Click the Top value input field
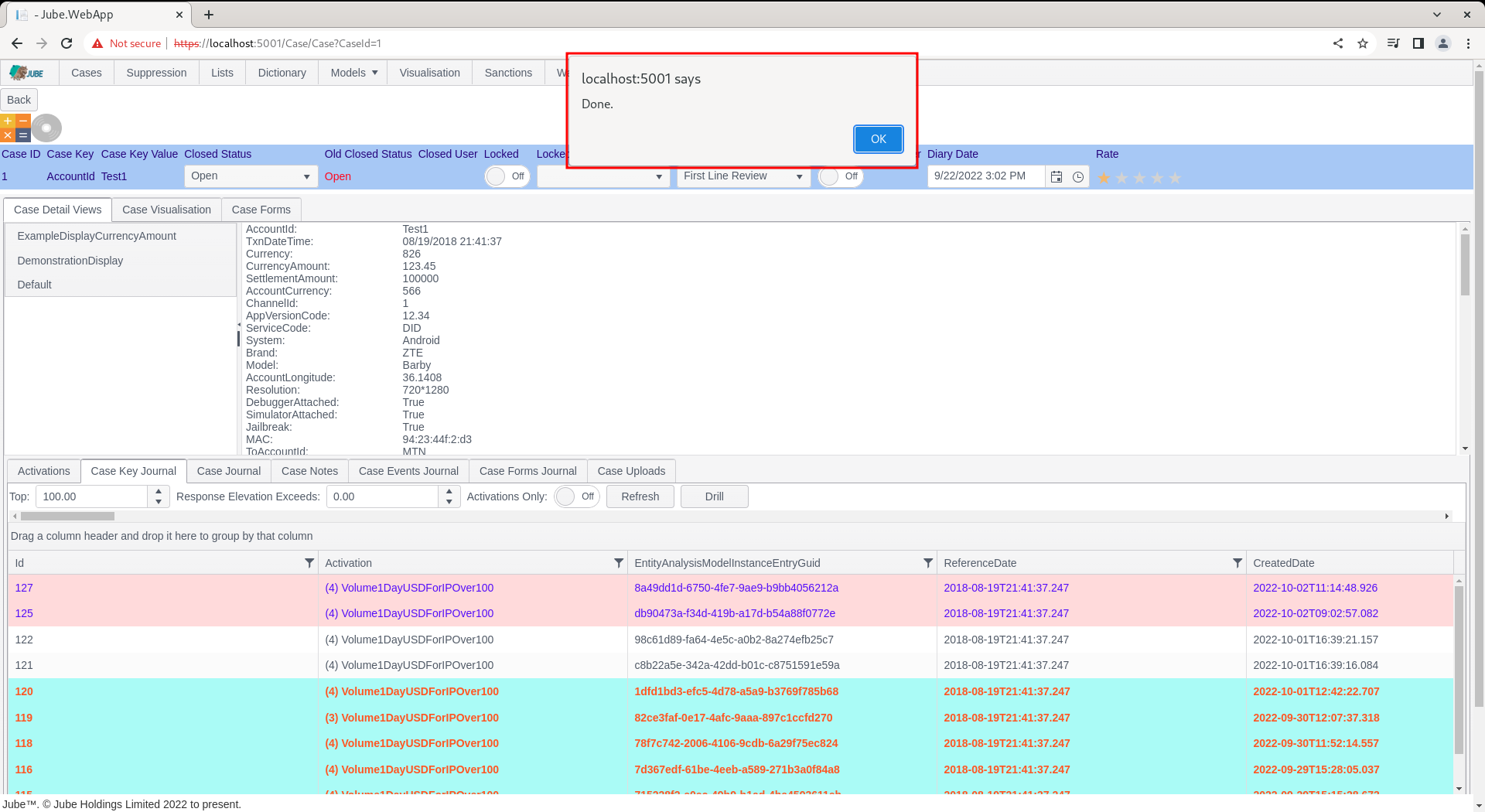This screenshot has width=1485, height=812. [x=91, y=496]
